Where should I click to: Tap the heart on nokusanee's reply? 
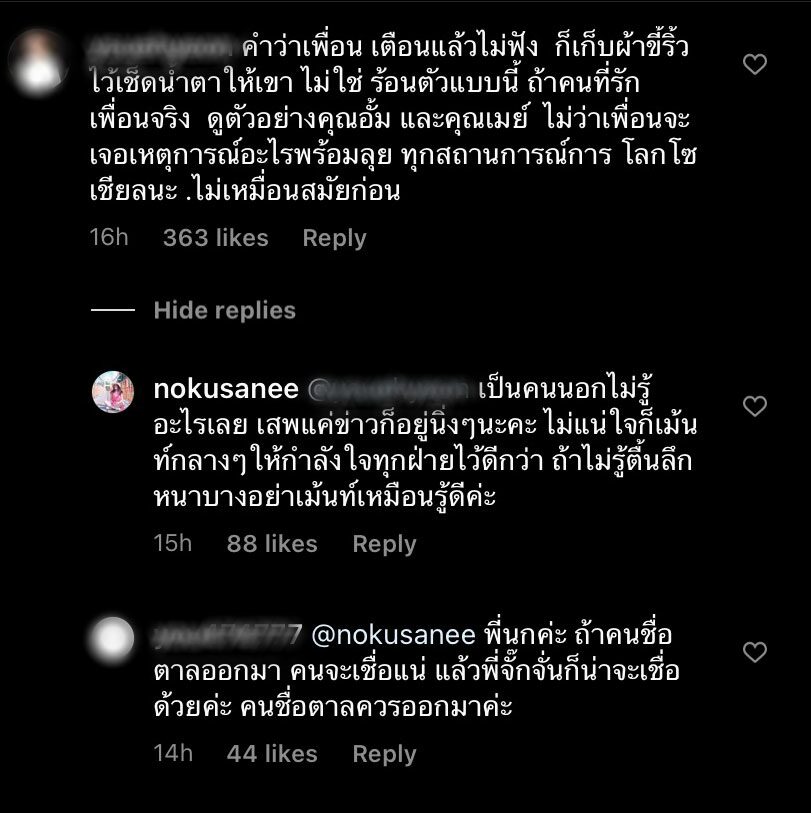754,406
